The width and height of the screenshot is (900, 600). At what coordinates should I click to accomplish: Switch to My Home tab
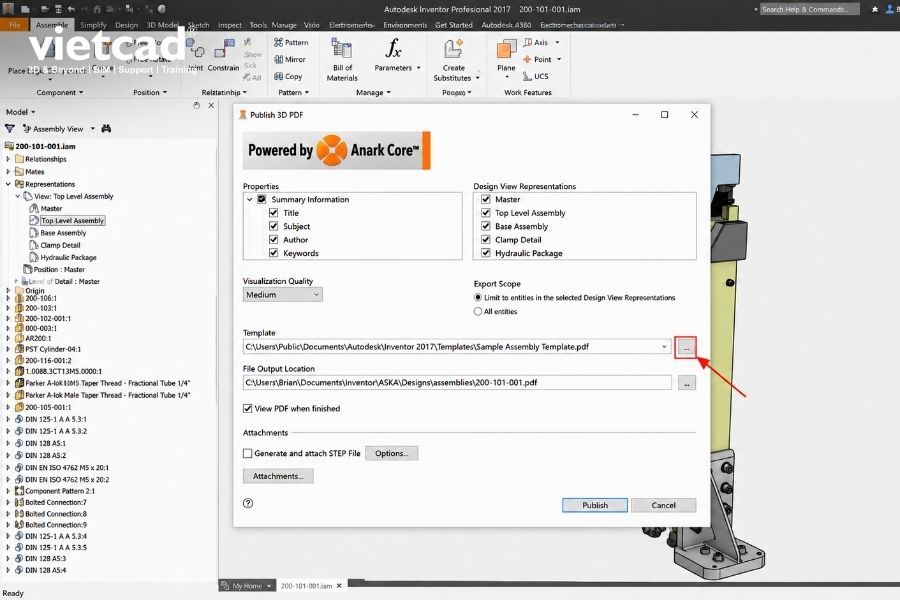247,586
